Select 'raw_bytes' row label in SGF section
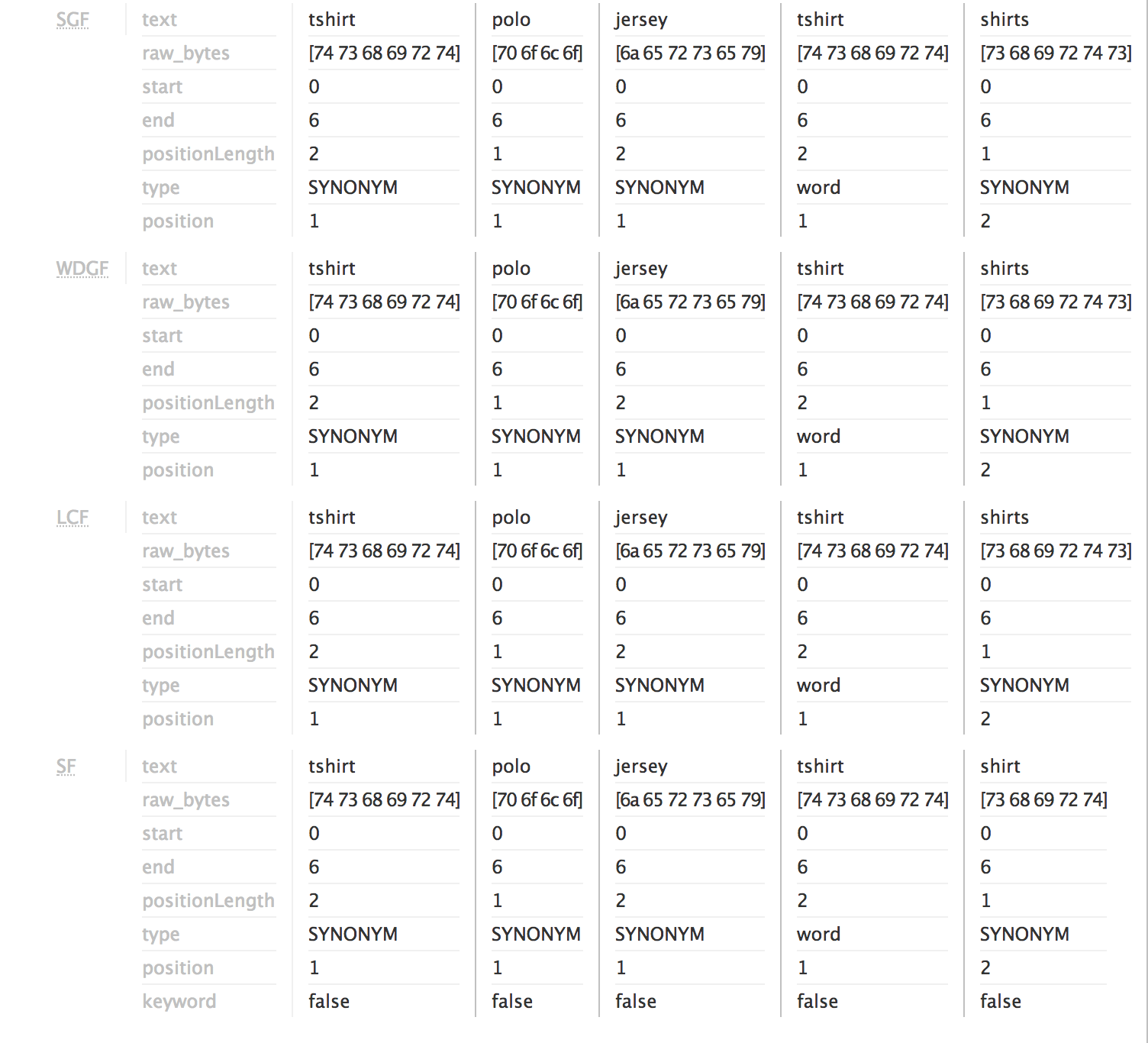The image size is (1148, 1043). (185, 53)
